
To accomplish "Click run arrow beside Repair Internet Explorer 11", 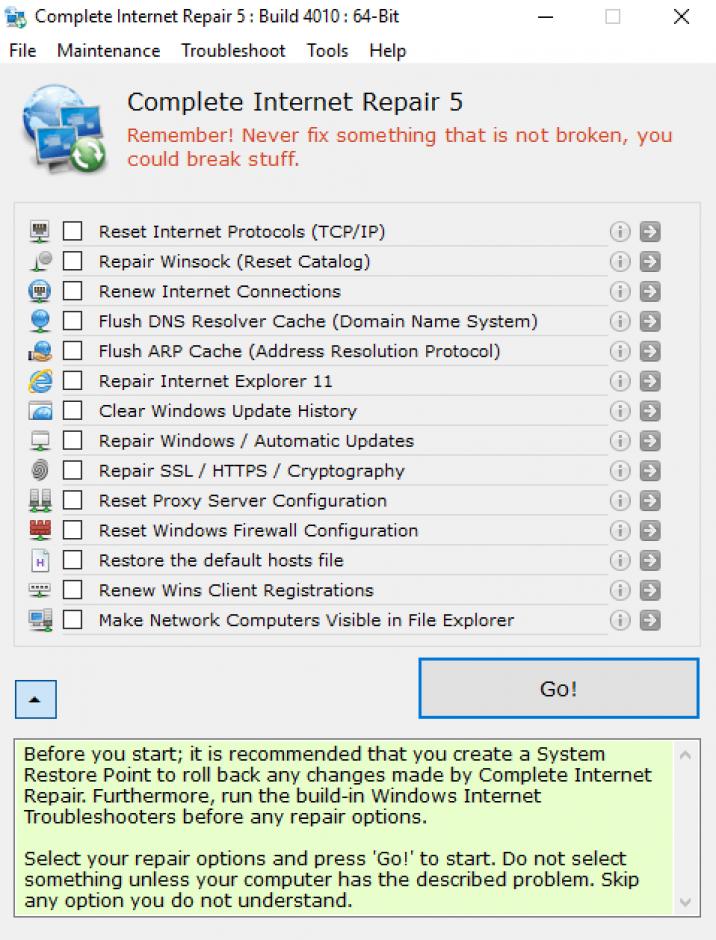I will [650, 381].
